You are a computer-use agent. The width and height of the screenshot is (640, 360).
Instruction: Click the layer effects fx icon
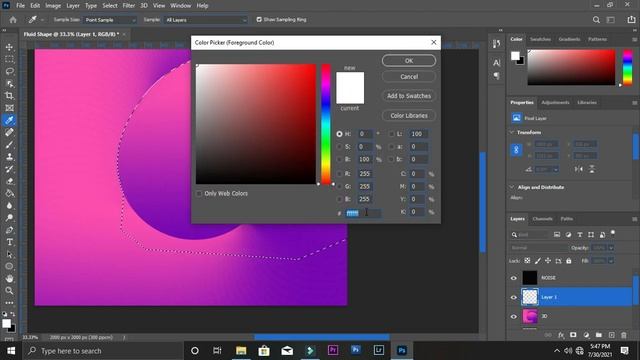(561, 335)
